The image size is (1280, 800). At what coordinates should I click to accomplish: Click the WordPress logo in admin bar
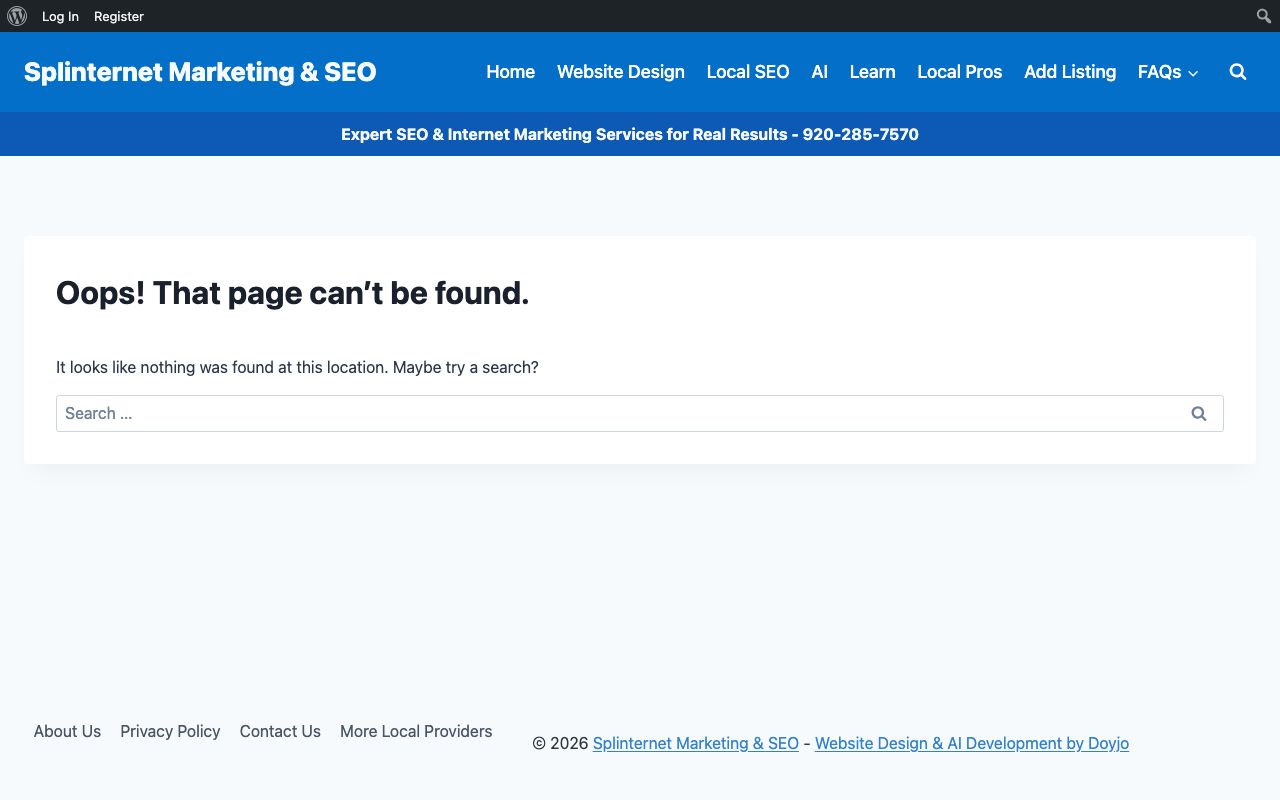tap(17, 16)
